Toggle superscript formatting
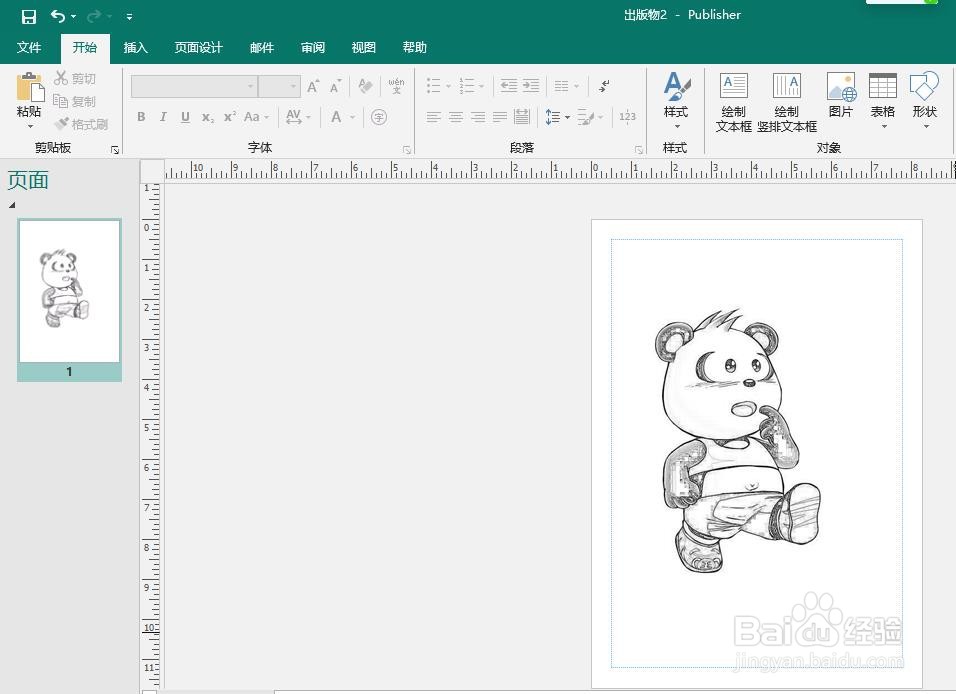Screen dimensions: 956x694 click(x=229, y=116)
